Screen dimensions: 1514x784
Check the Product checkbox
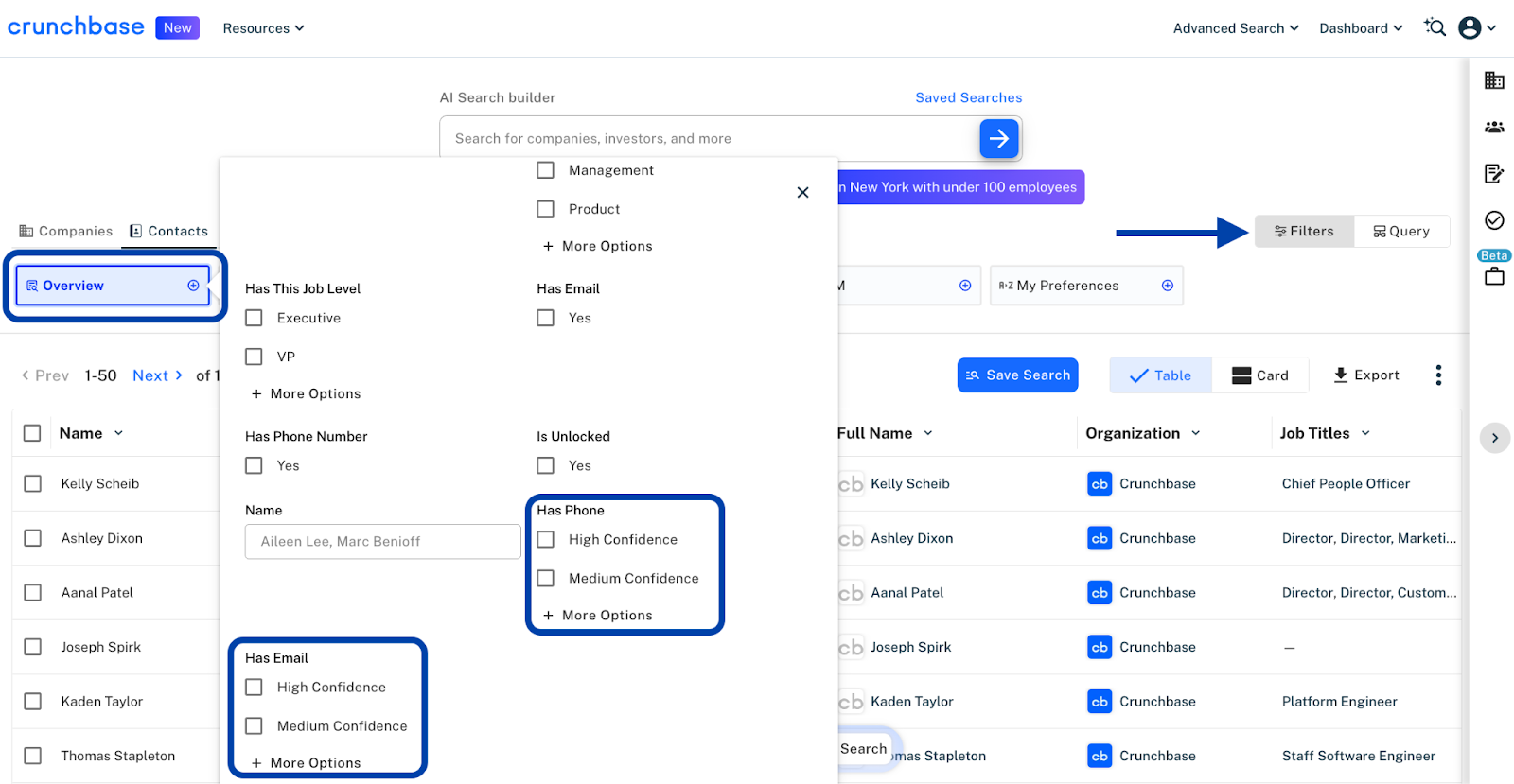pyautogui.click(x=546, y=209)
